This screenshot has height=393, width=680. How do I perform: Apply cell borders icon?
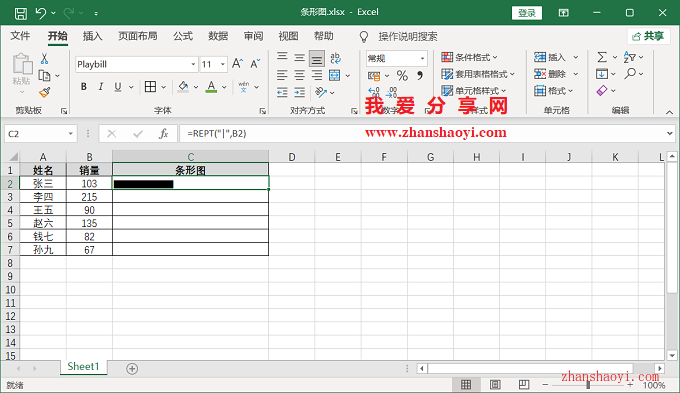point(150,87)
